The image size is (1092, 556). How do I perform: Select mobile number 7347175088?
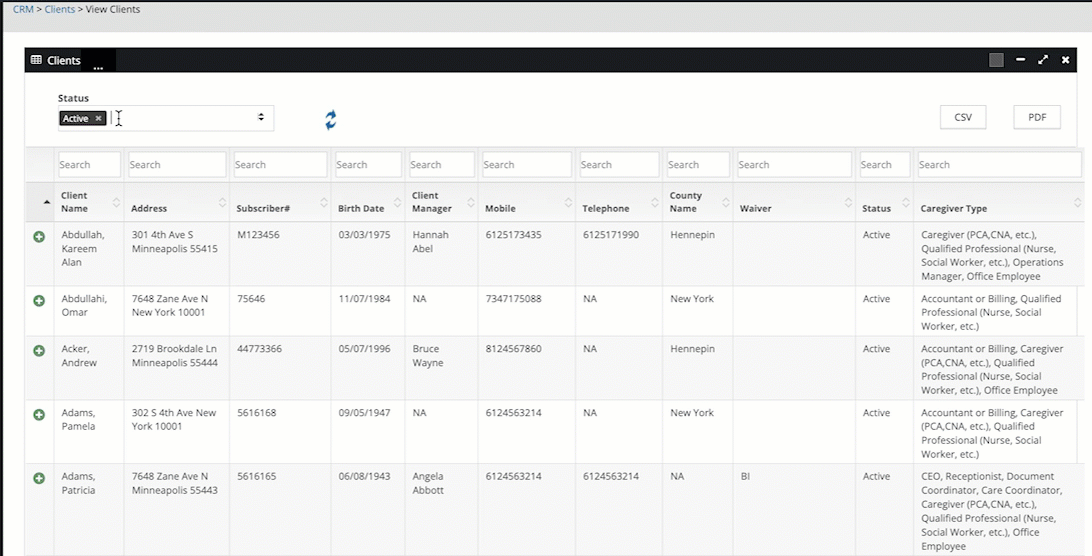pyautogui.click(x=513, y=299)
